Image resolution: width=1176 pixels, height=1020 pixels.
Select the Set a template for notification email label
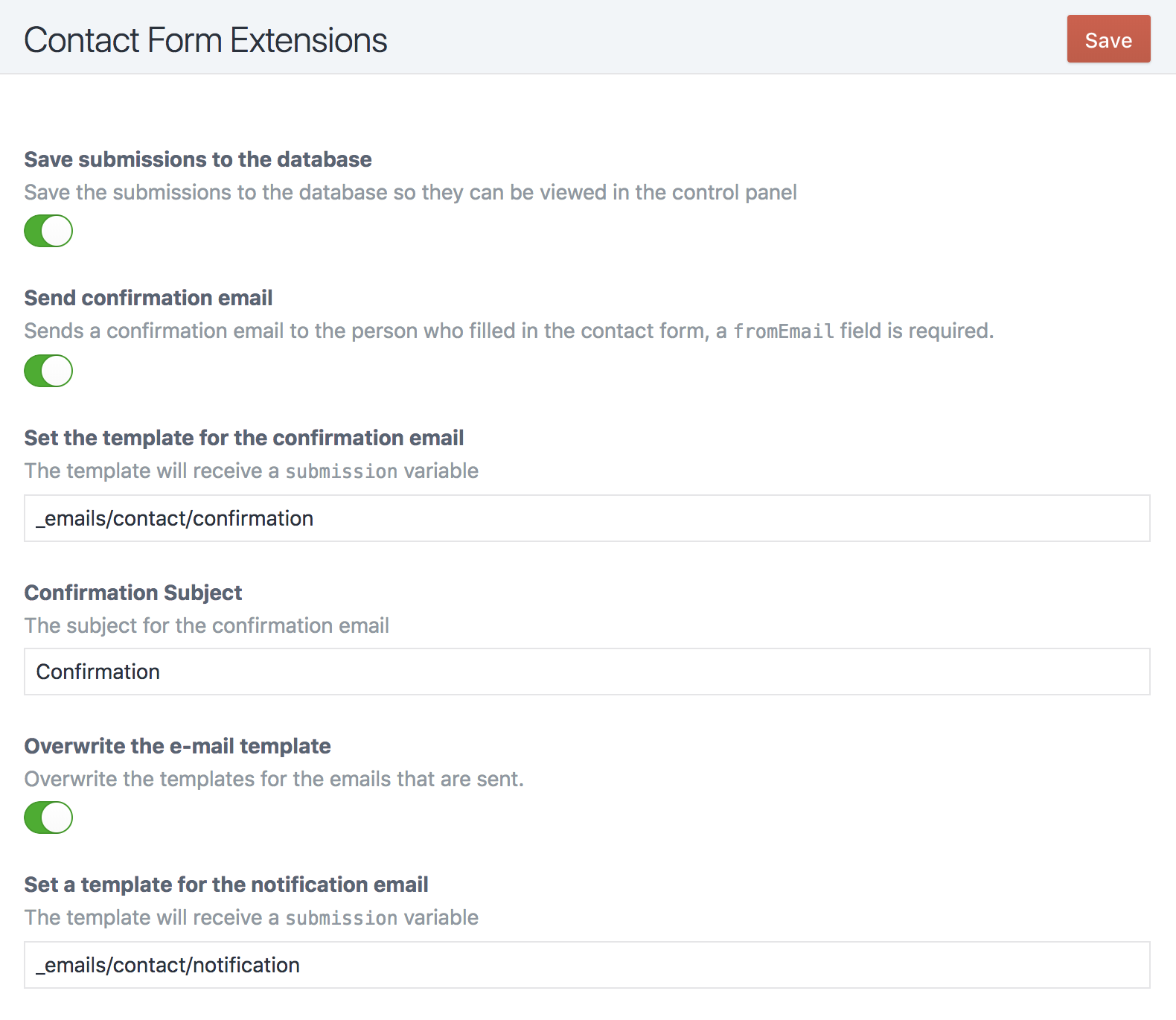coord(226,884)
